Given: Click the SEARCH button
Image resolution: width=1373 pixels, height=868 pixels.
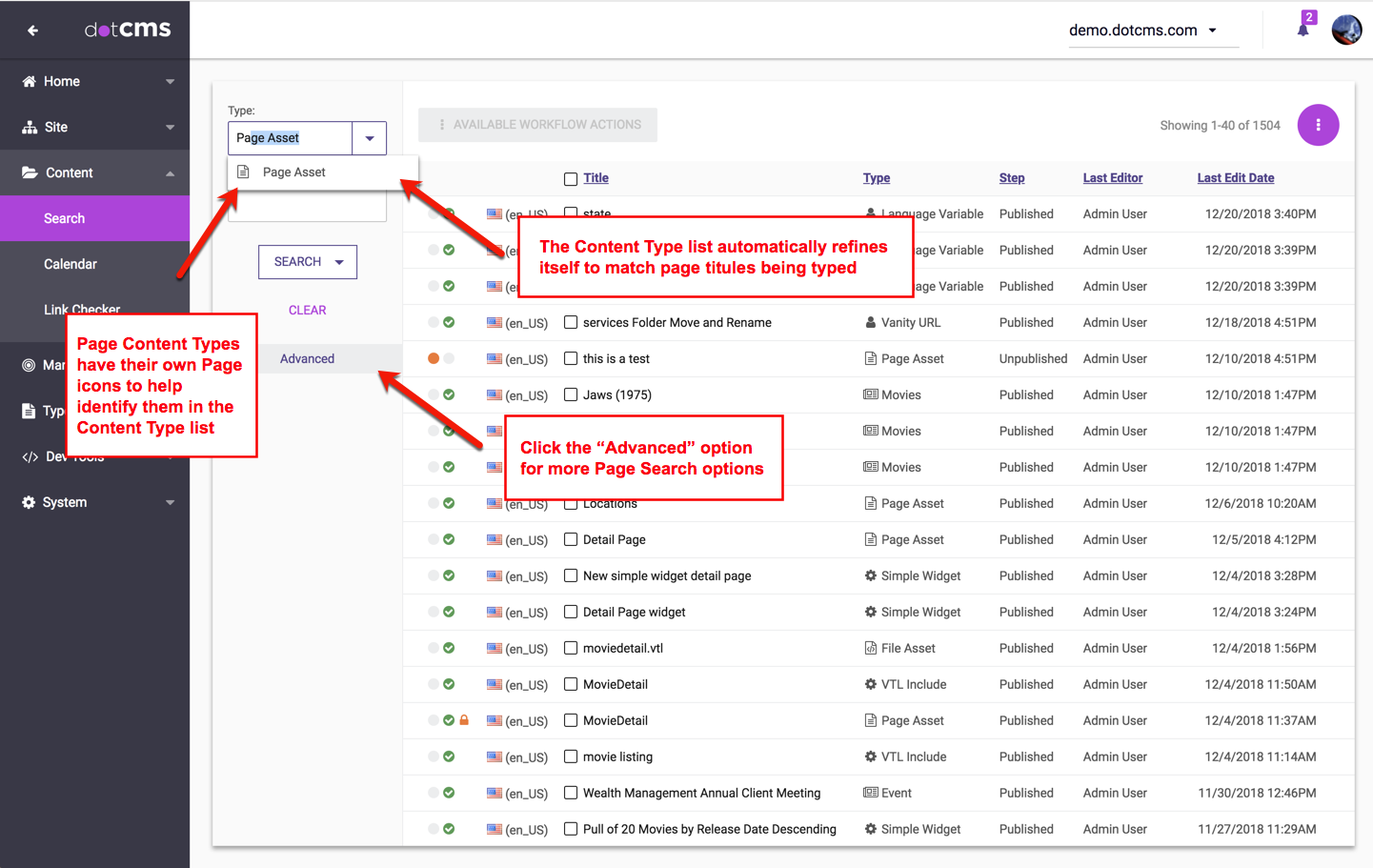Looking at the screenshot, I should point(297,262).
